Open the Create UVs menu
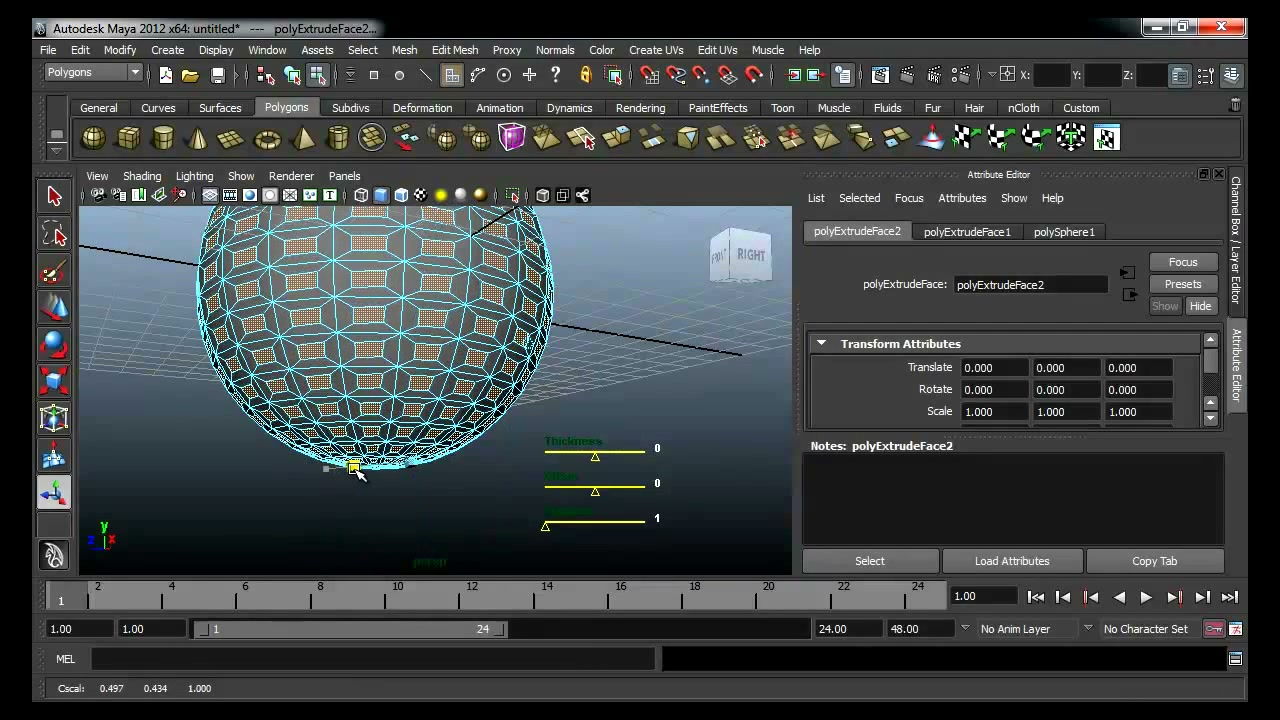Viewport: 1280px width, 720px height. [x=656, y=50]
